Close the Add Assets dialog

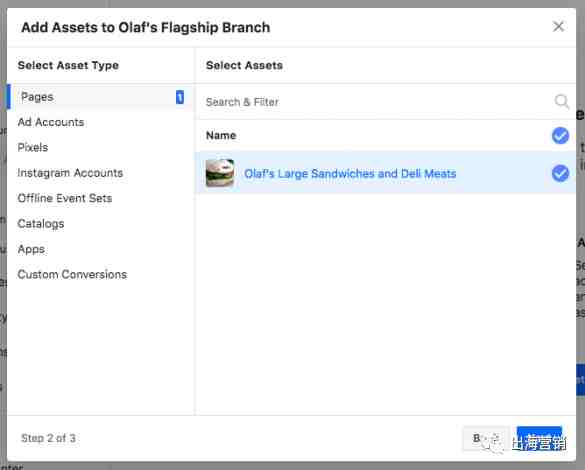pyautogui.click(x=558, y=26)
